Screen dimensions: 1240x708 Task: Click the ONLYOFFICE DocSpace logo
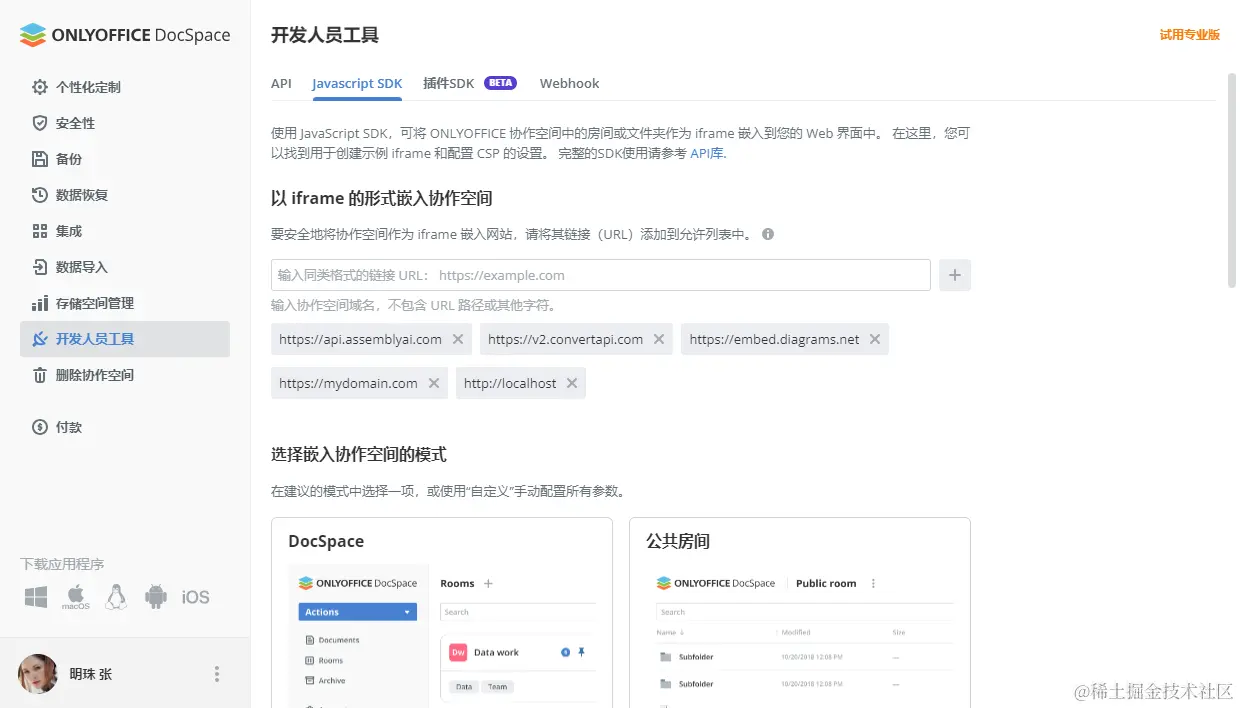(x=125, y=35)
